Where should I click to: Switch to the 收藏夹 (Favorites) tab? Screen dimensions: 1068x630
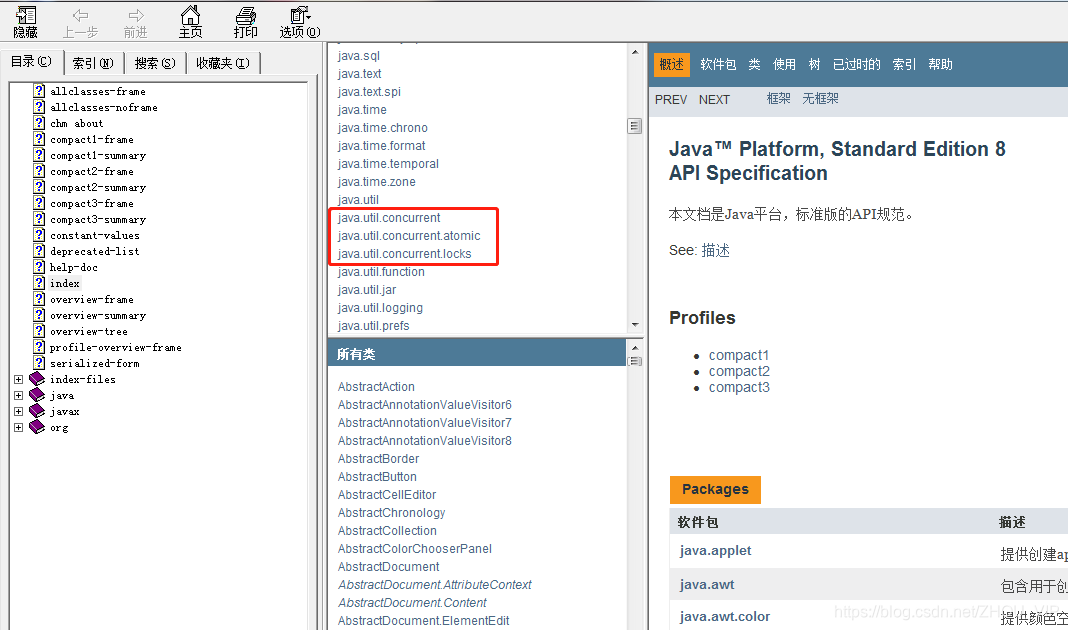point(223,63)
